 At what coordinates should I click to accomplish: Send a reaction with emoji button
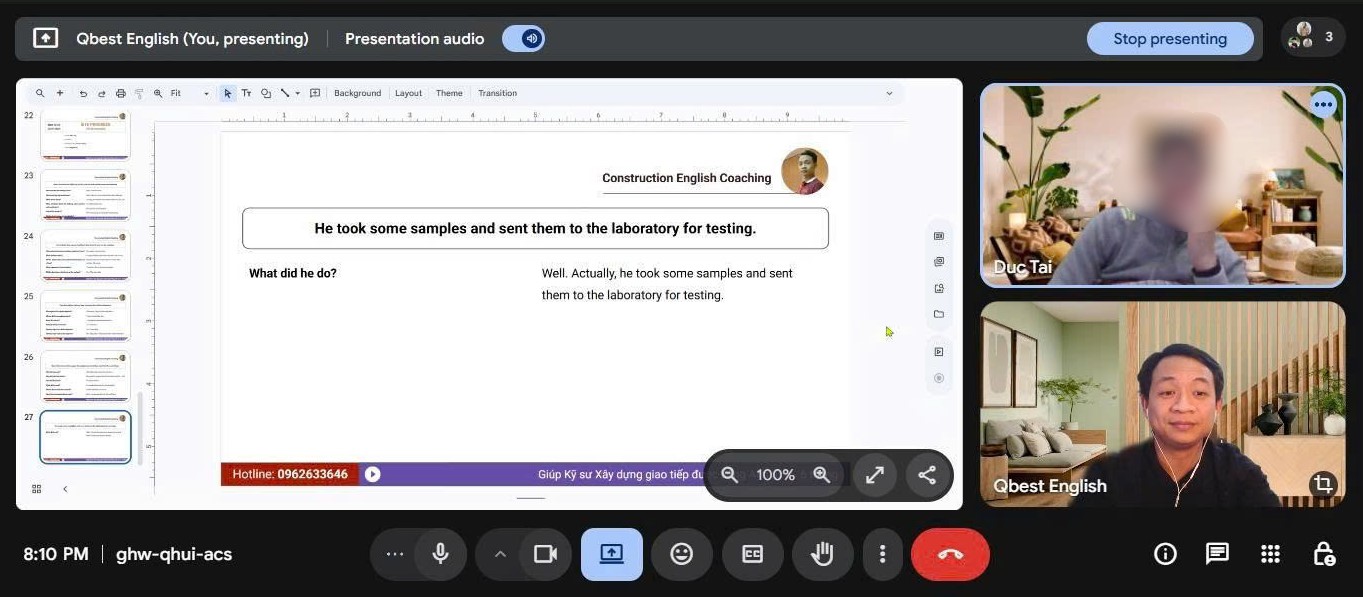[x=681, y=554]
